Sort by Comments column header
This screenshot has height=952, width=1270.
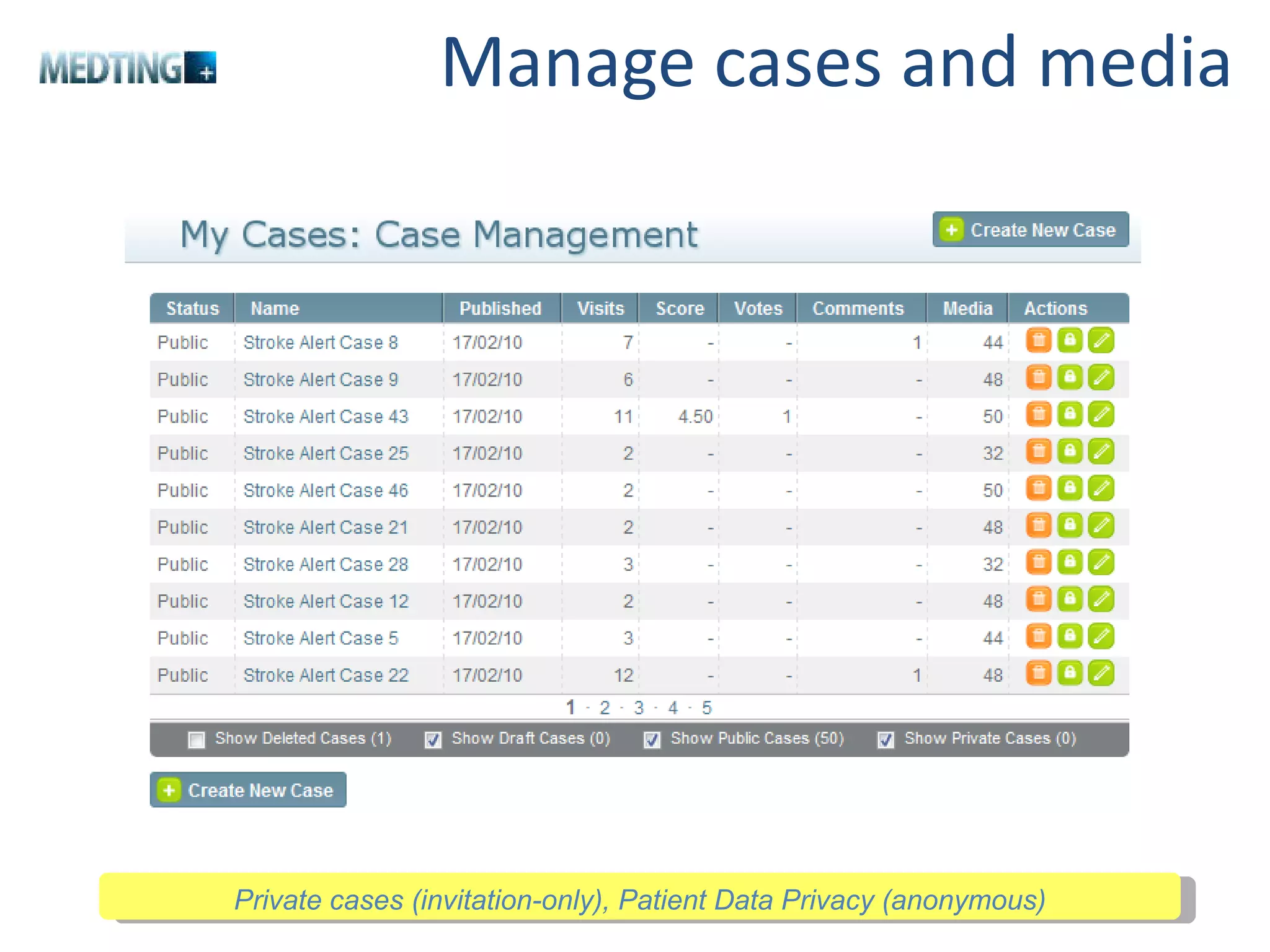coord(862,308)
